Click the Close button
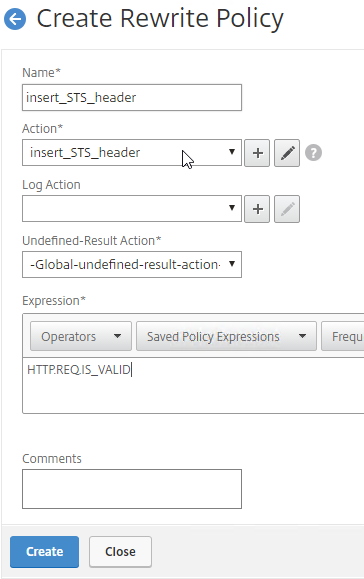 click(120, 552)
